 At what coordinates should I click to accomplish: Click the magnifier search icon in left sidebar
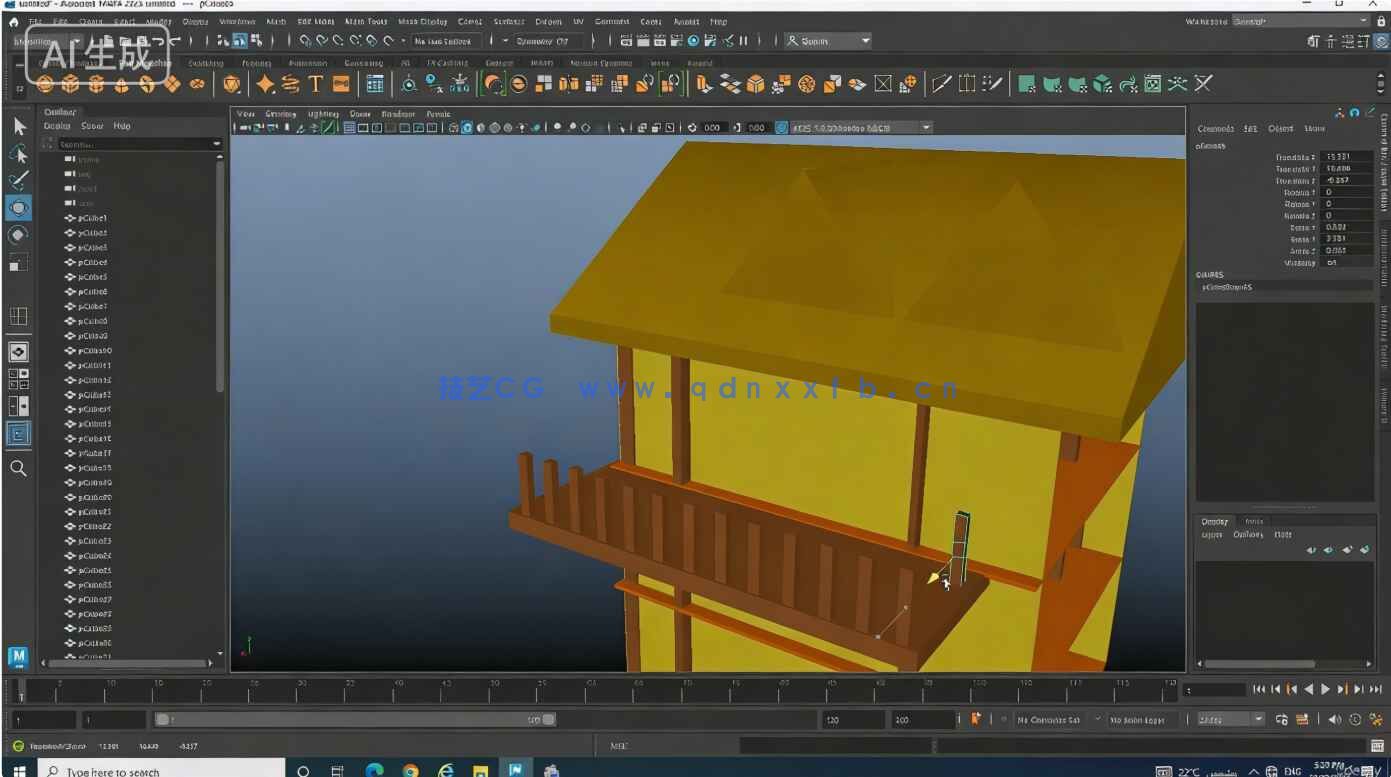[18, 468]
